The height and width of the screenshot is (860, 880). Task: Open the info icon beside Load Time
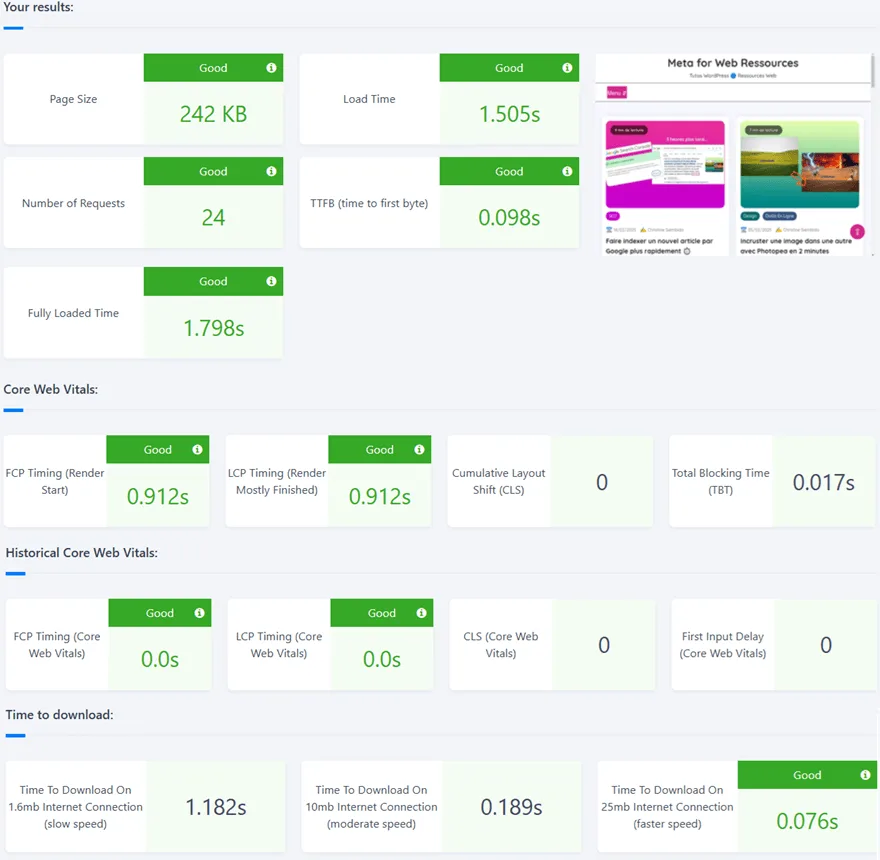click(567, 67)
